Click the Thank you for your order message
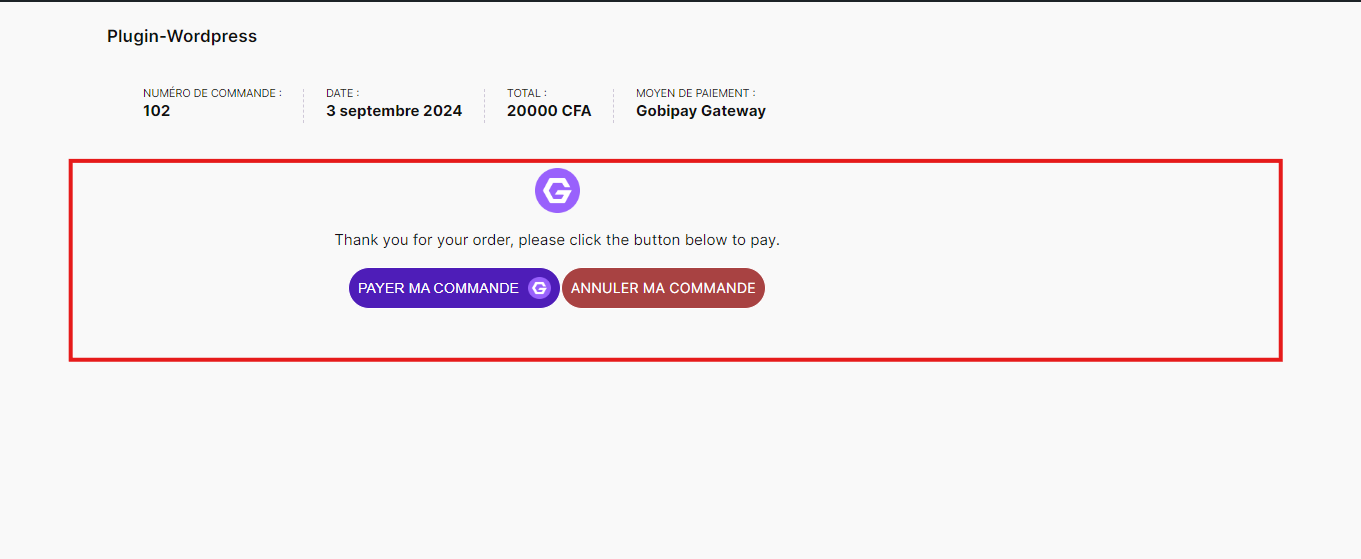1361x559 pixels. [557, 240]
